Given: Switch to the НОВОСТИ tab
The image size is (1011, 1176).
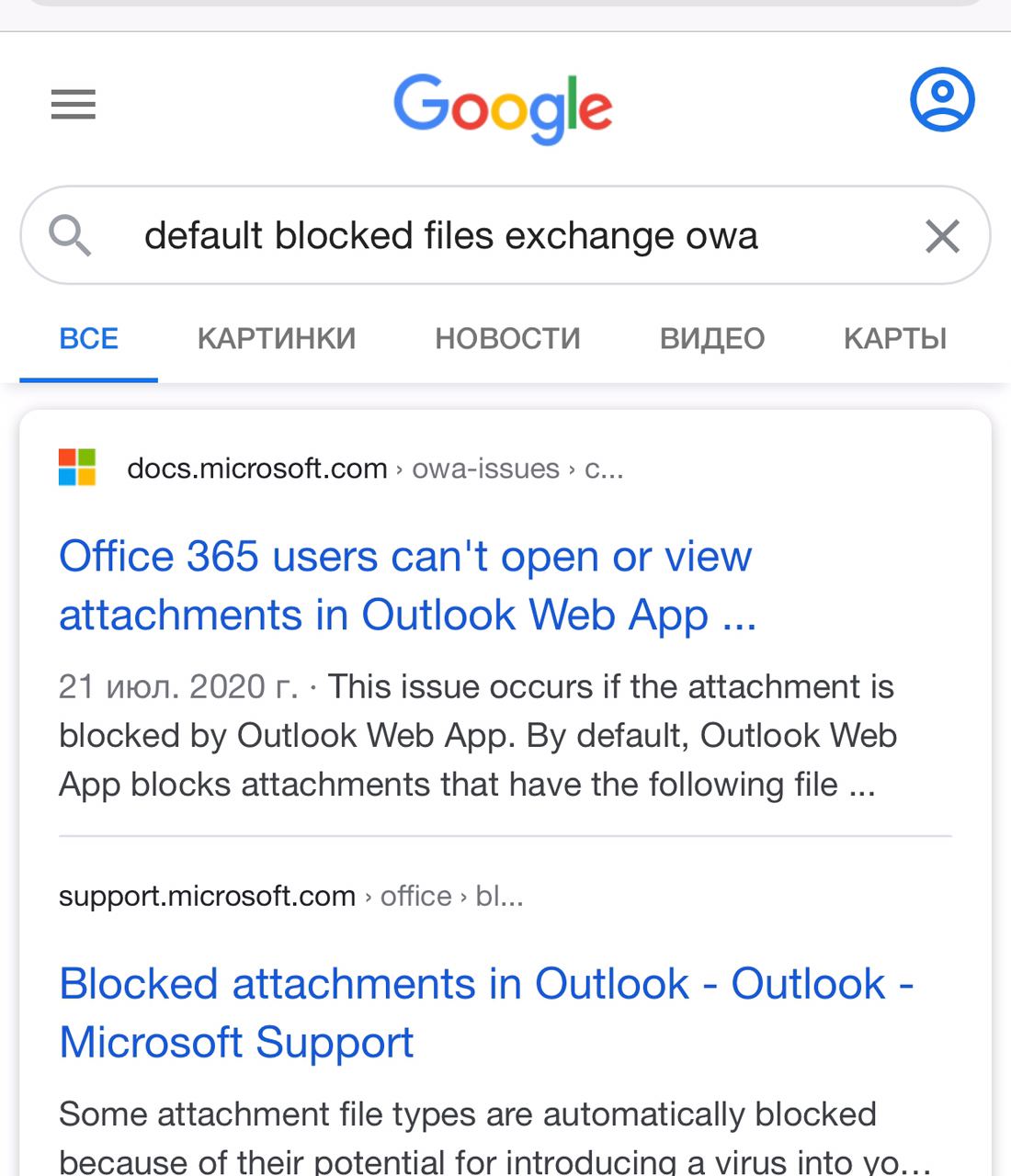Looking at the screenshot, I should point(507,339).
